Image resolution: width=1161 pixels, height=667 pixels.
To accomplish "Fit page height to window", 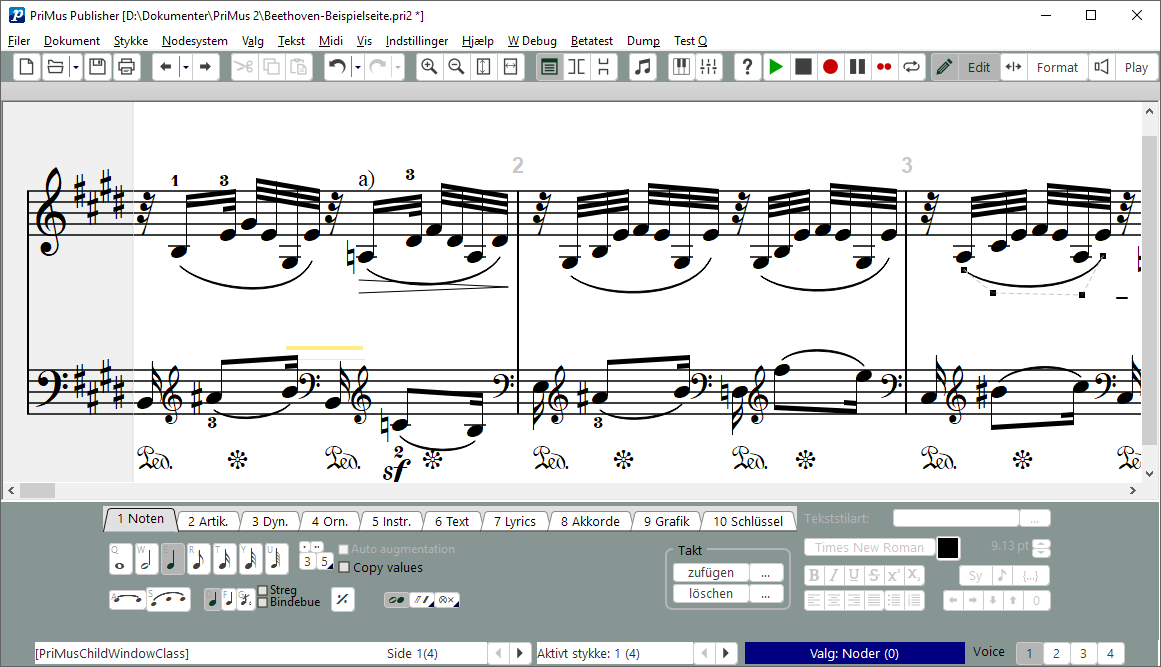I will (484, 67).
